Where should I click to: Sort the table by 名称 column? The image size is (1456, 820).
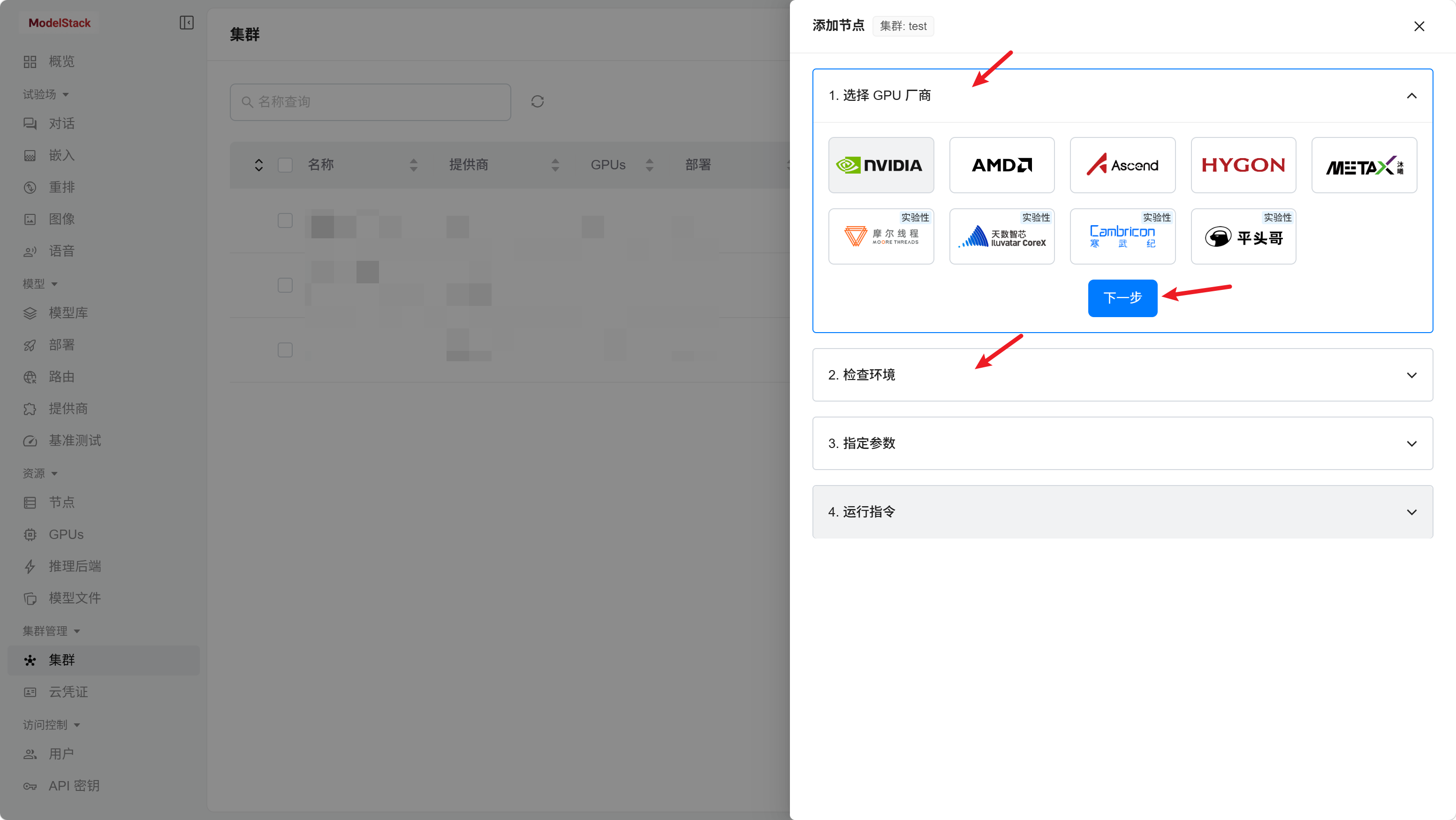[413, 165]
